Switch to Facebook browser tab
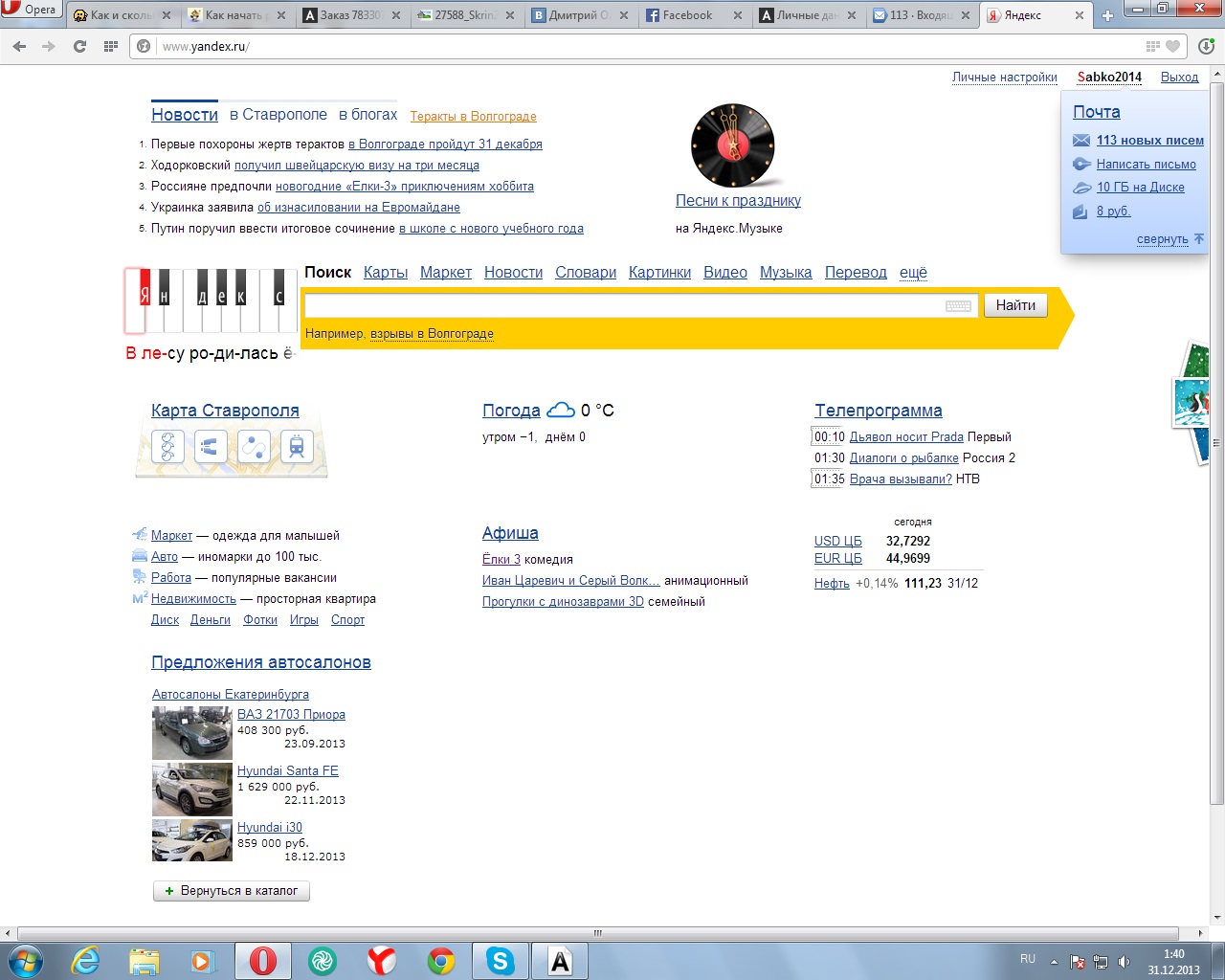The height and width of the screenshot is (980, 1225). (x=694, y=15)
